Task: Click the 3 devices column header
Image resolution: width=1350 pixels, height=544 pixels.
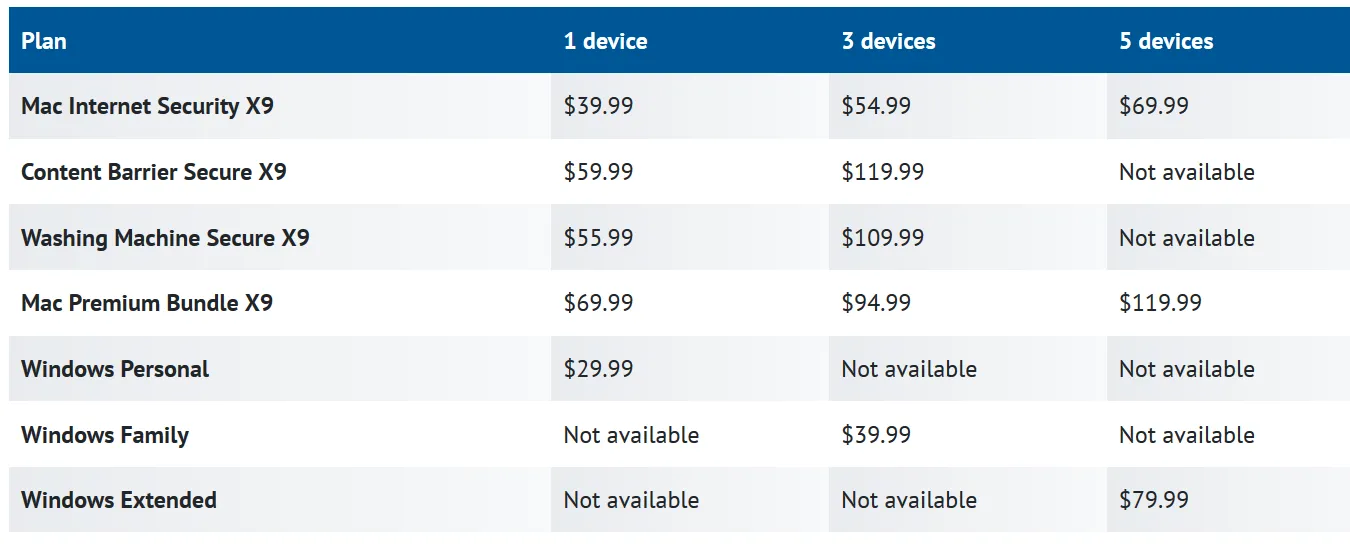Action: click(x=888, y=41)
